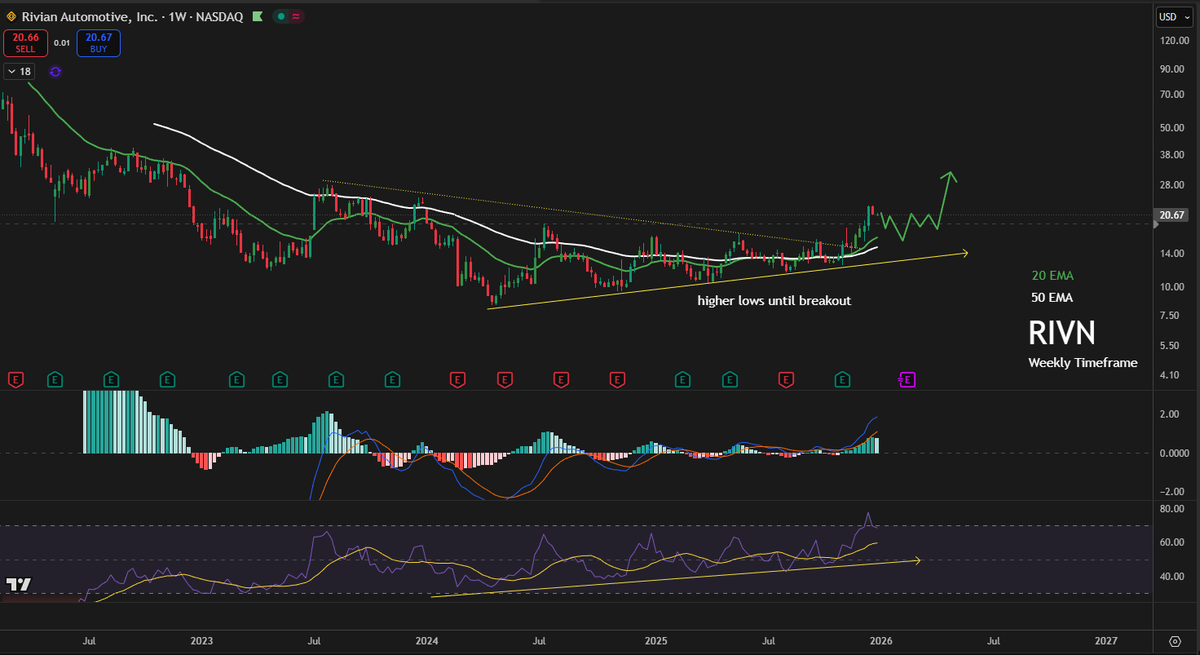
Task: Click the teal market status dot in the header
Action: pos(281,17)
